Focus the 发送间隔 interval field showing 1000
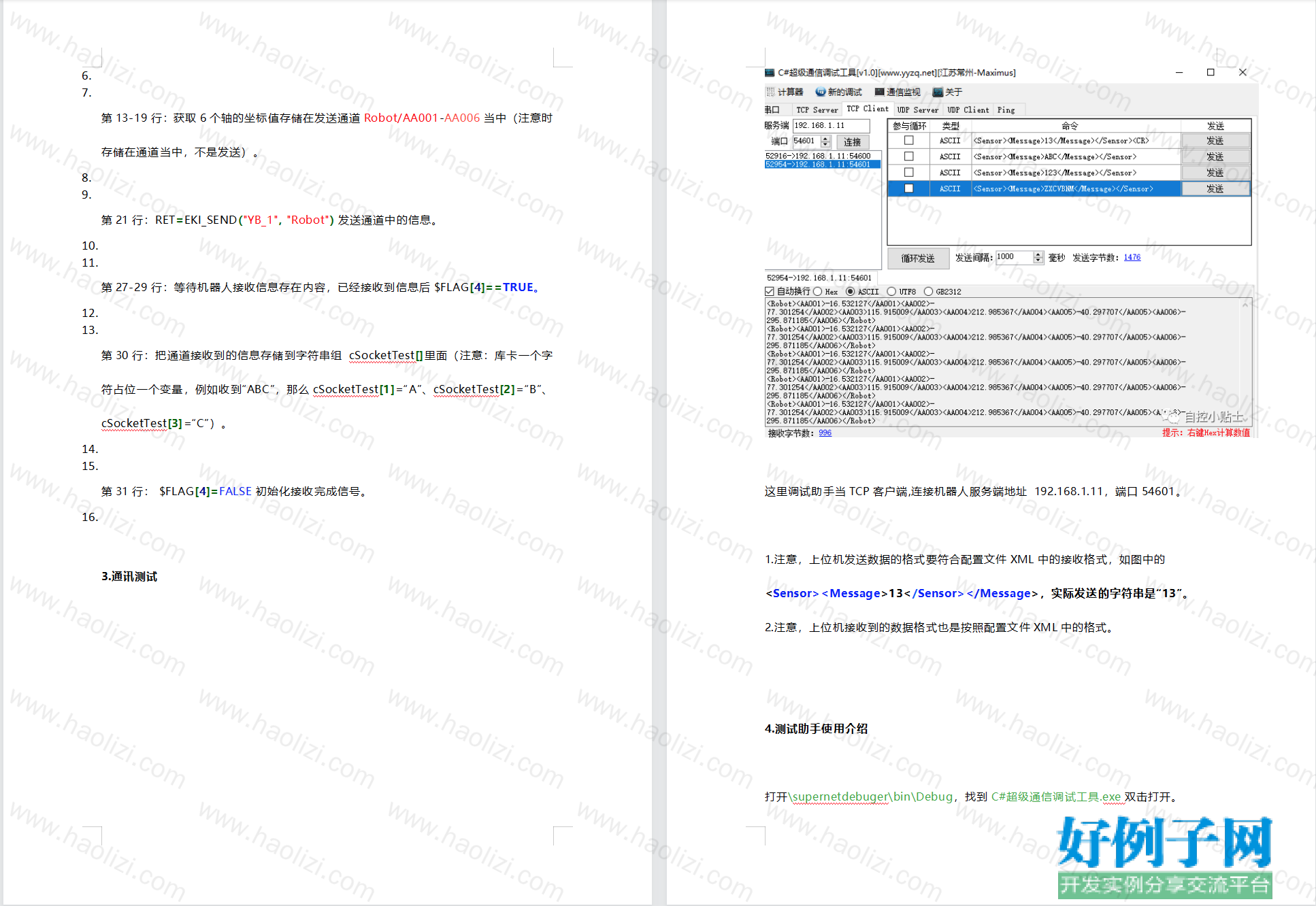This screenshot has height=906, width=1316. (1014, 257)
